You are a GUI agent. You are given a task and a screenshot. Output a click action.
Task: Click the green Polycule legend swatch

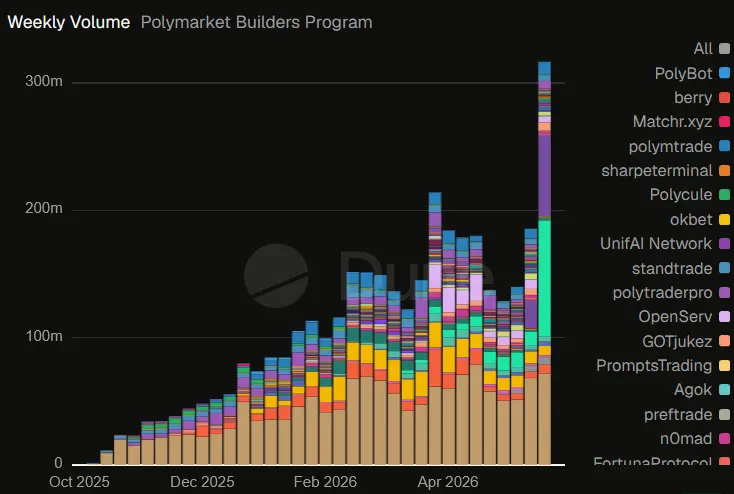click(724, 195)
